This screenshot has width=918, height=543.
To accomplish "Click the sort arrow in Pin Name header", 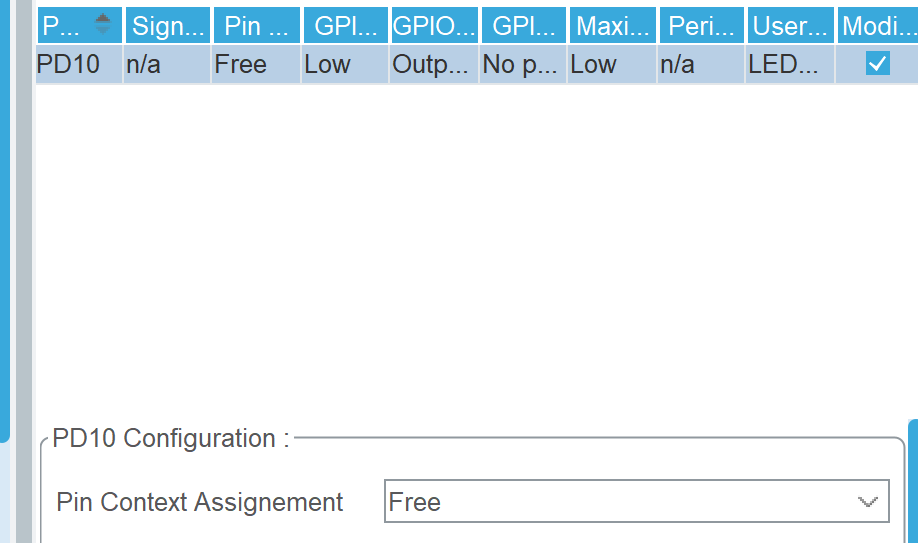I will 102,25.
